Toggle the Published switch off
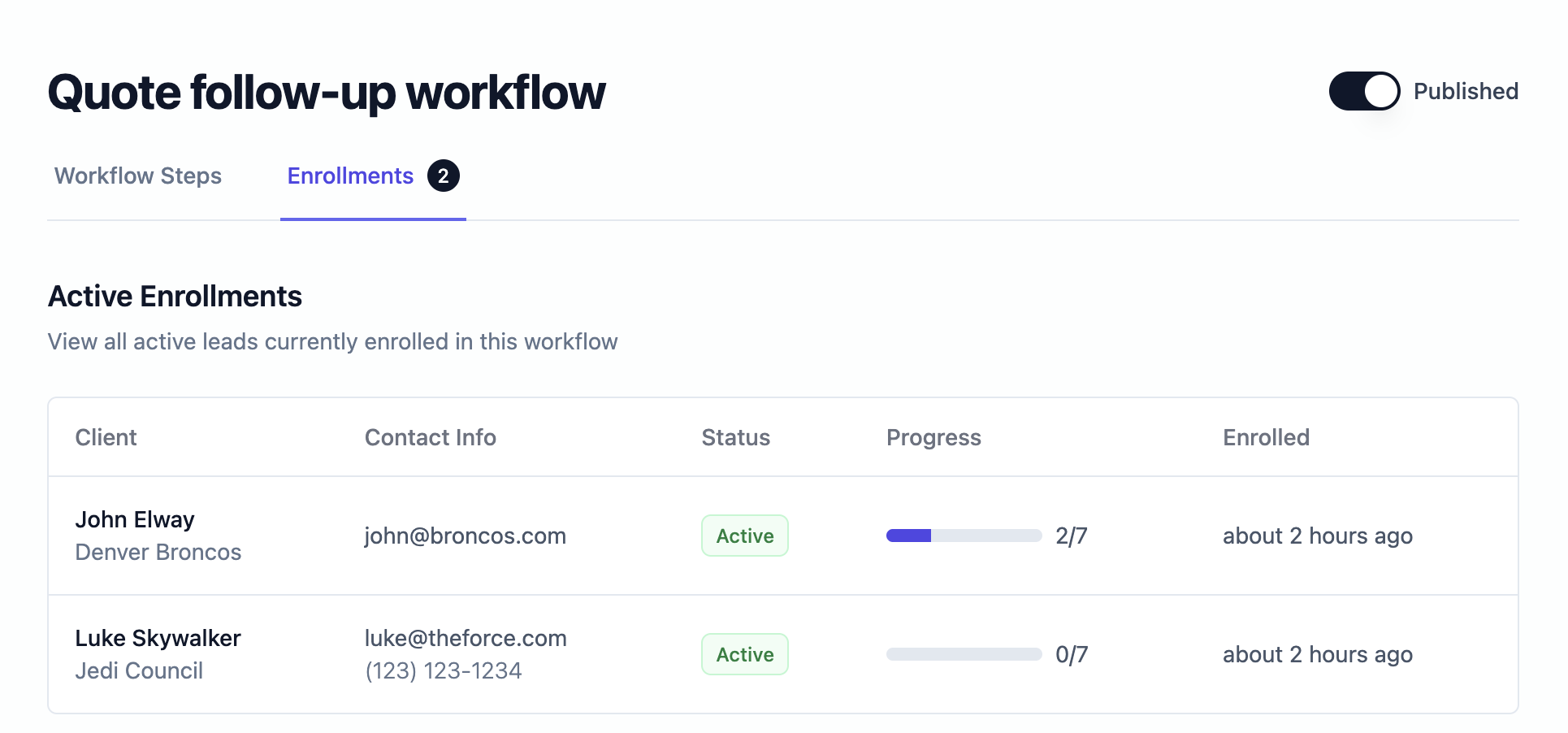Viewport: 1568px width, 733px height. [1365, 92]
